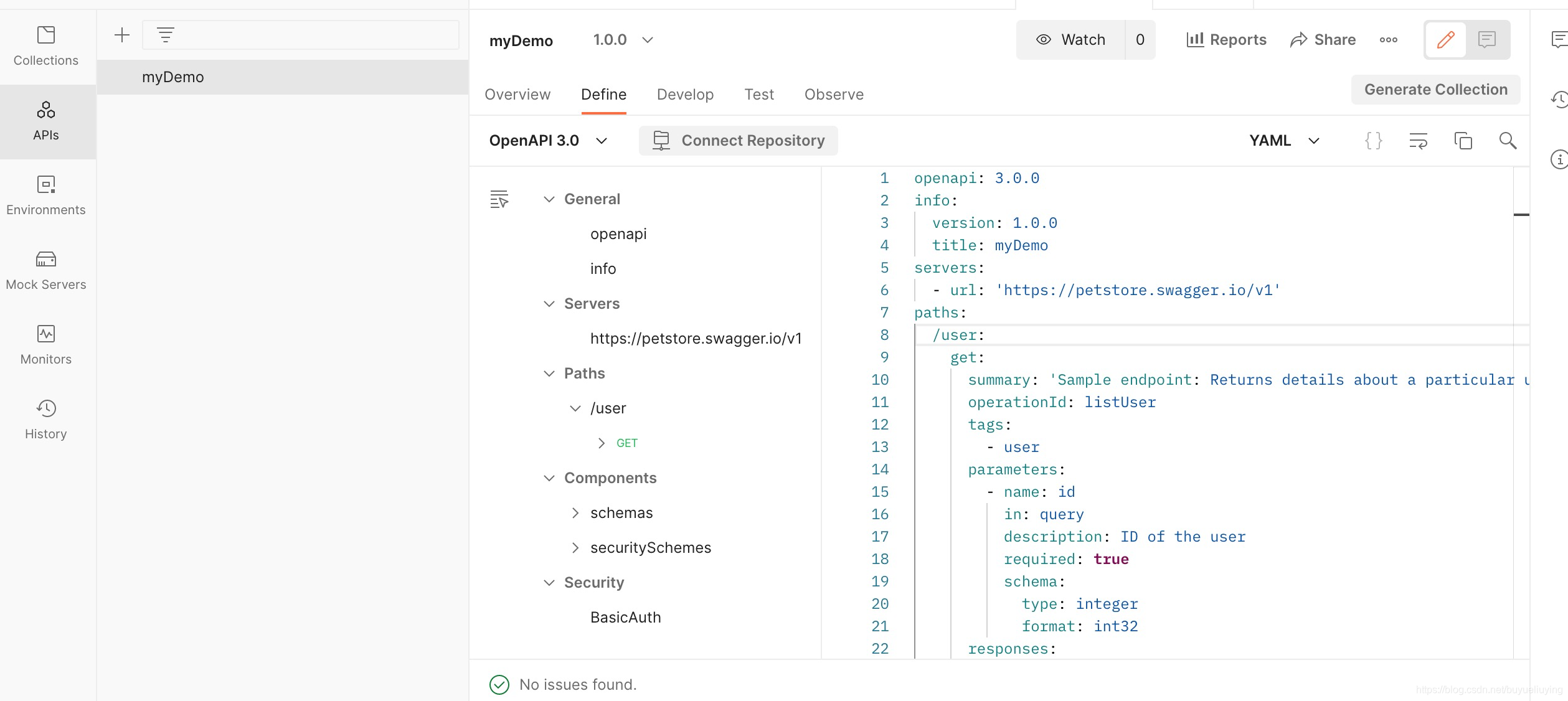Open comments pane in right sidebar
This screenshot has height=701, width=1568.
pyautogui.click(x=1559, y=40)
